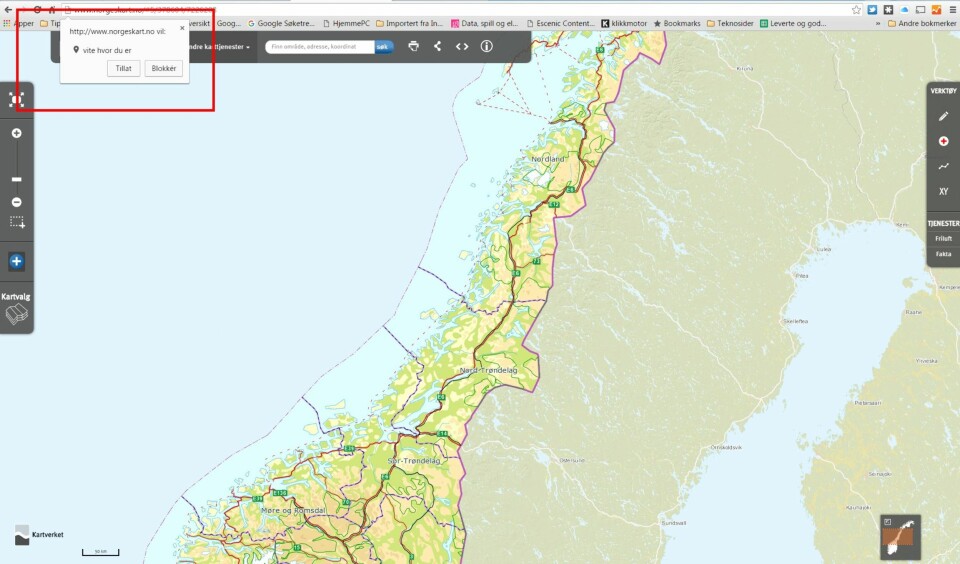Open the XY coordinates tool

click(943, 191)
